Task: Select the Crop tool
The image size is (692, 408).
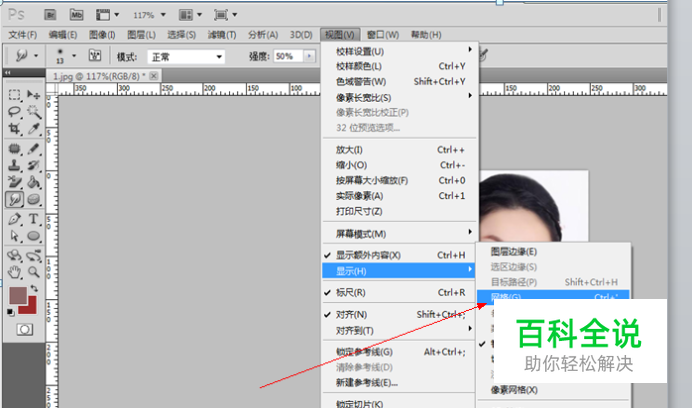Action: point(14,128)
